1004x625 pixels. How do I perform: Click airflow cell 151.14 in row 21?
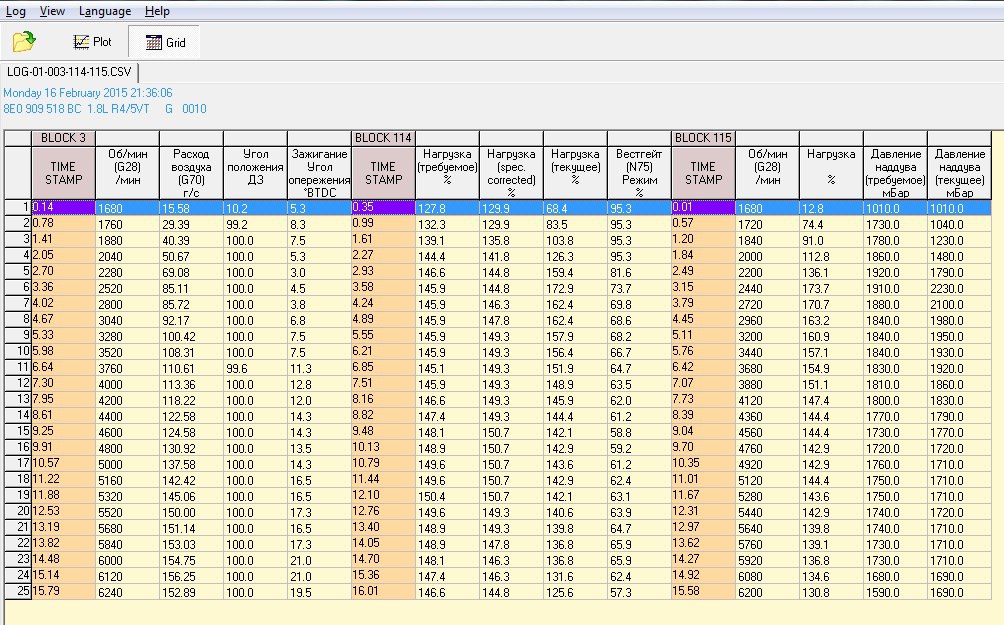pos(191,528)
